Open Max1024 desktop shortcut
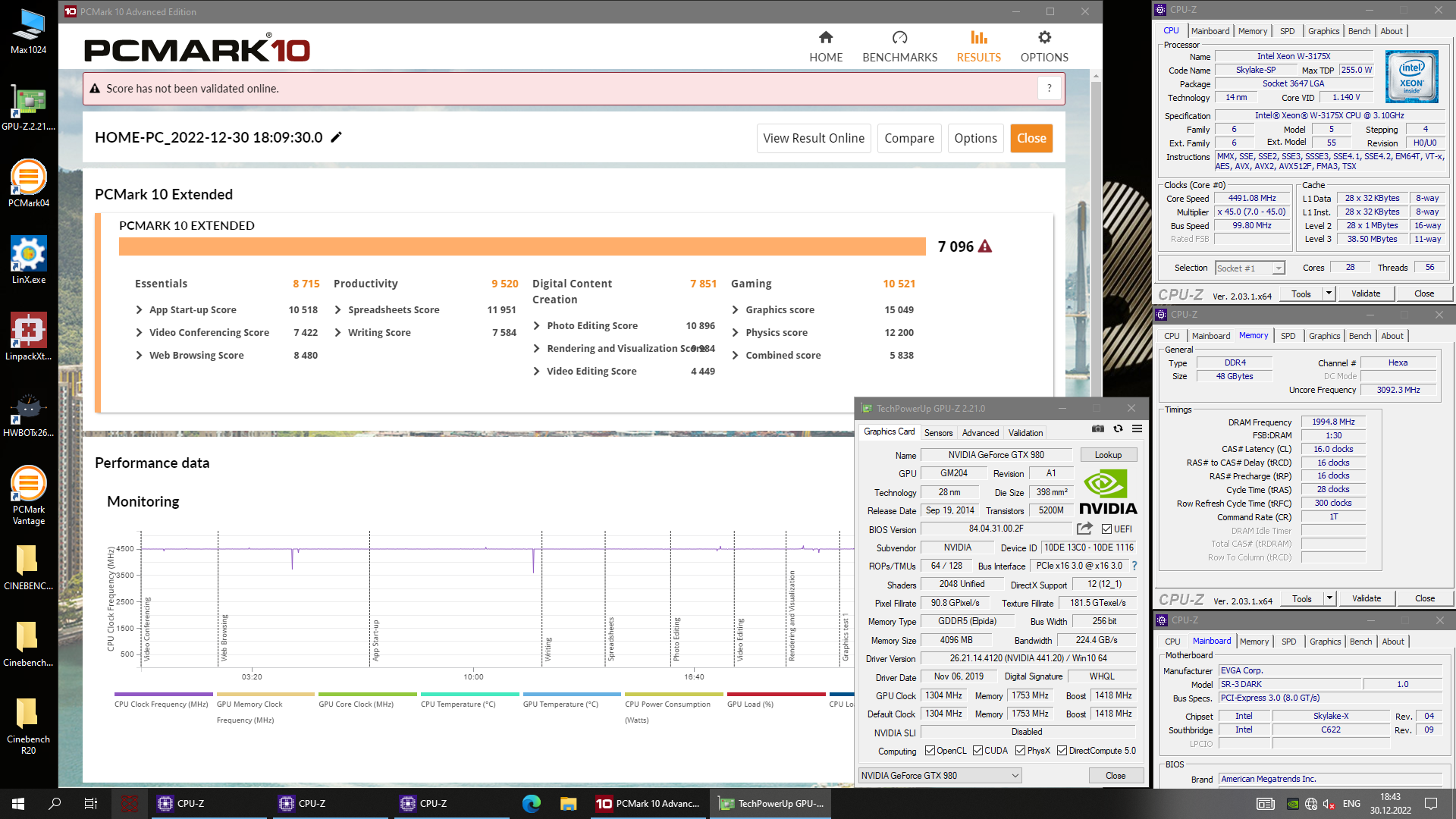The image size is (1456, 819). click(28, 31)
